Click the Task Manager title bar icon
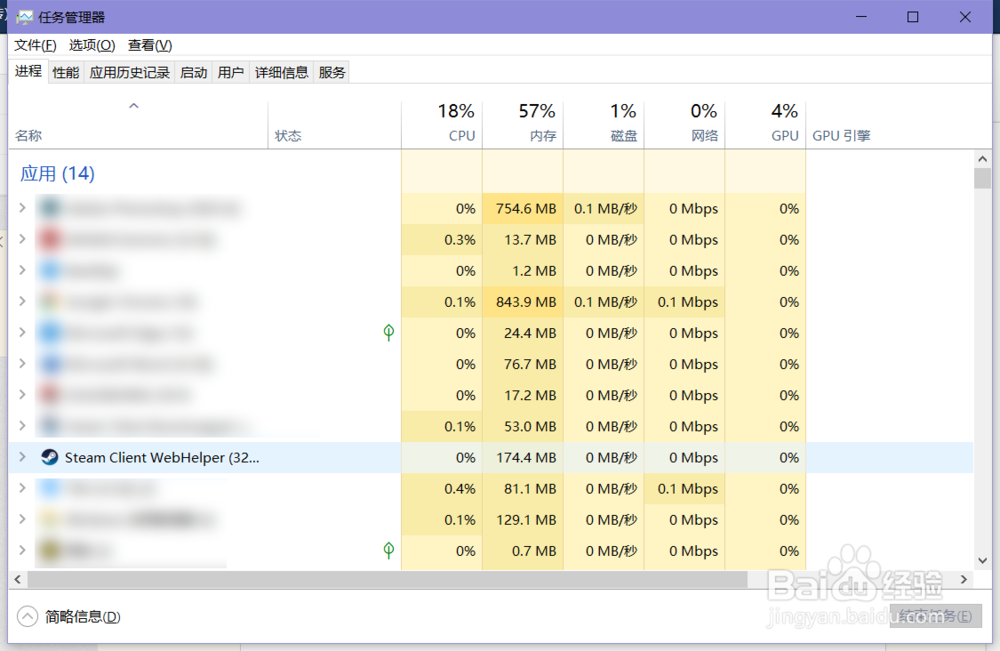This screenshot has height=651, width=1000. (x=24, y=17)
